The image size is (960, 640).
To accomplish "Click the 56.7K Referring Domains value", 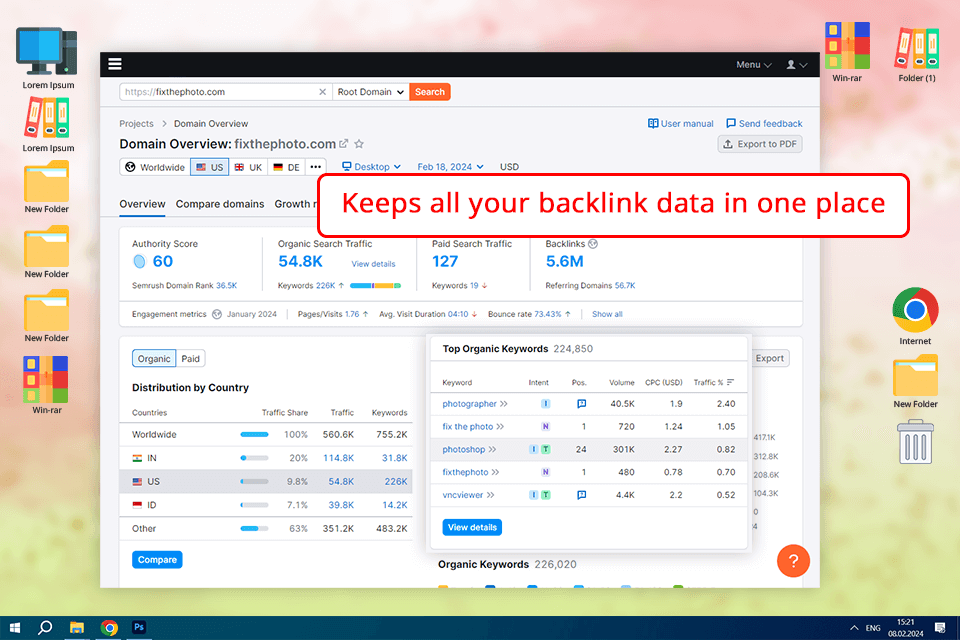I will point(625,285).
